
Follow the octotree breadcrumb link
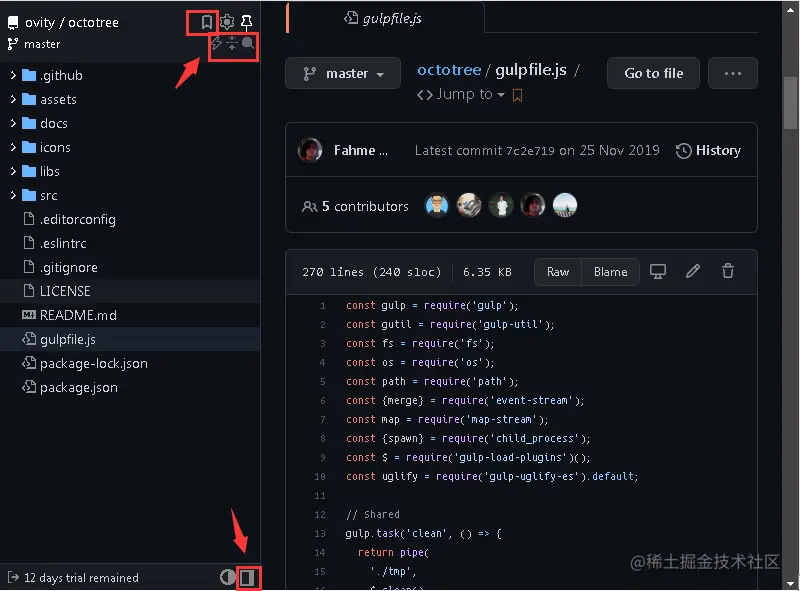[449, 70]
